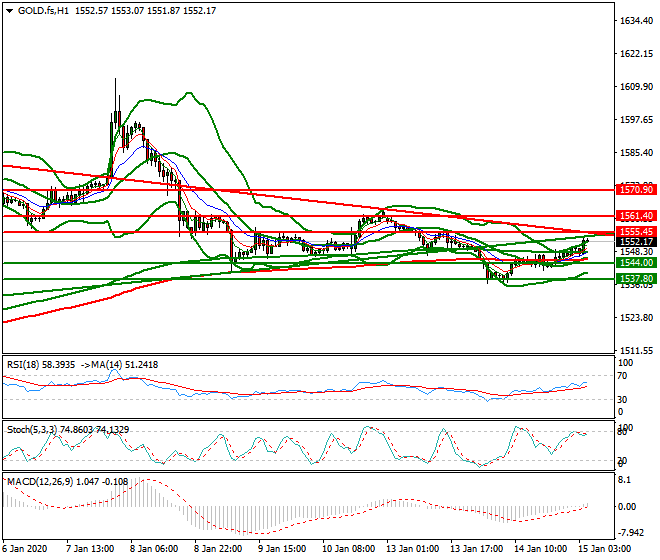
Task: Click the MACD -7.942 scale value
Action: (630, 533)
